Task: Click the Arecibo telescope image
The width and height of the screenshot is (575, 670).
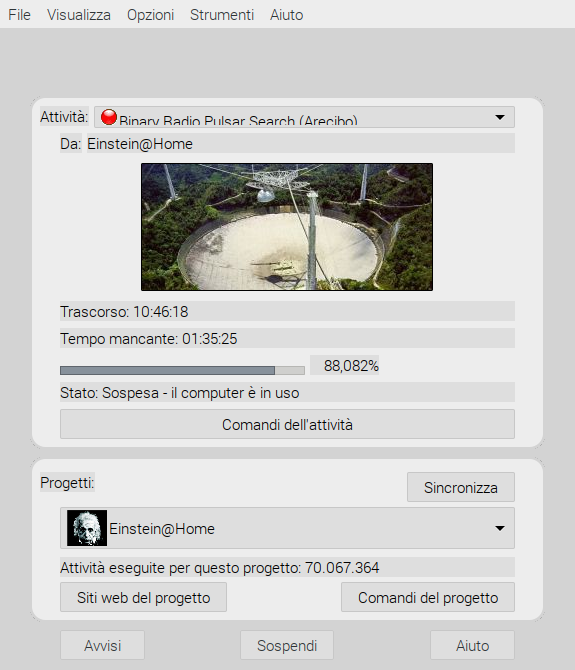Action: tap(287, 227)
